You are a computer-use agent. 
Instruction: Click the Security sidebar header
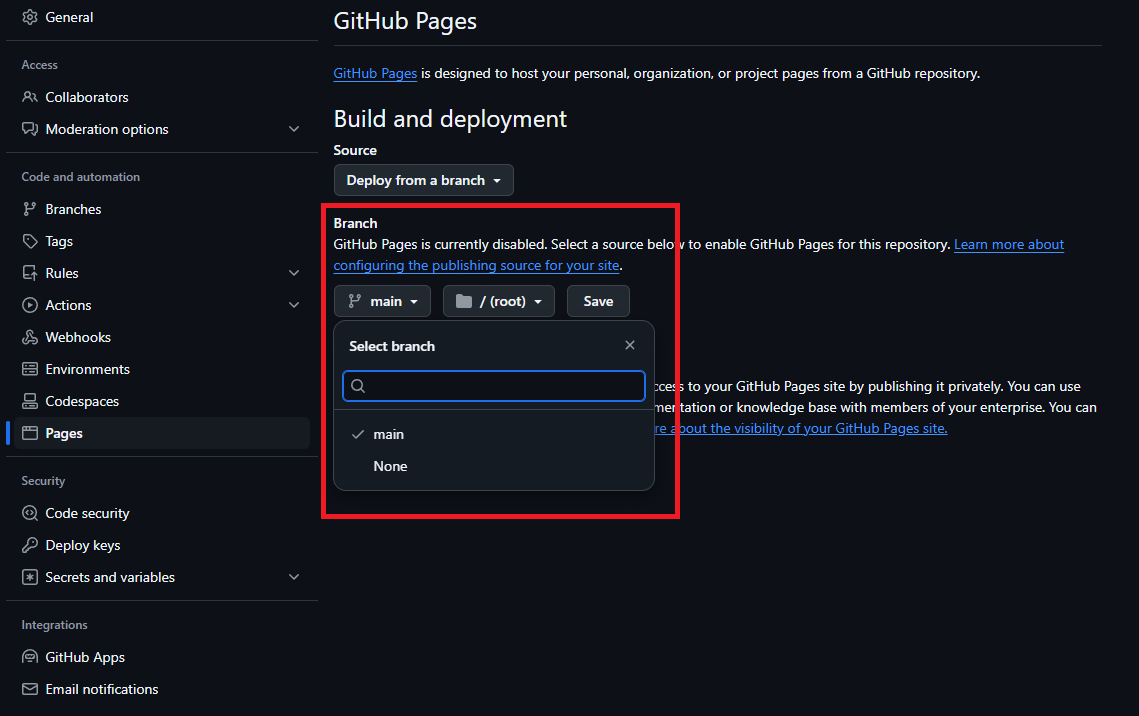(x=43, y=481)
